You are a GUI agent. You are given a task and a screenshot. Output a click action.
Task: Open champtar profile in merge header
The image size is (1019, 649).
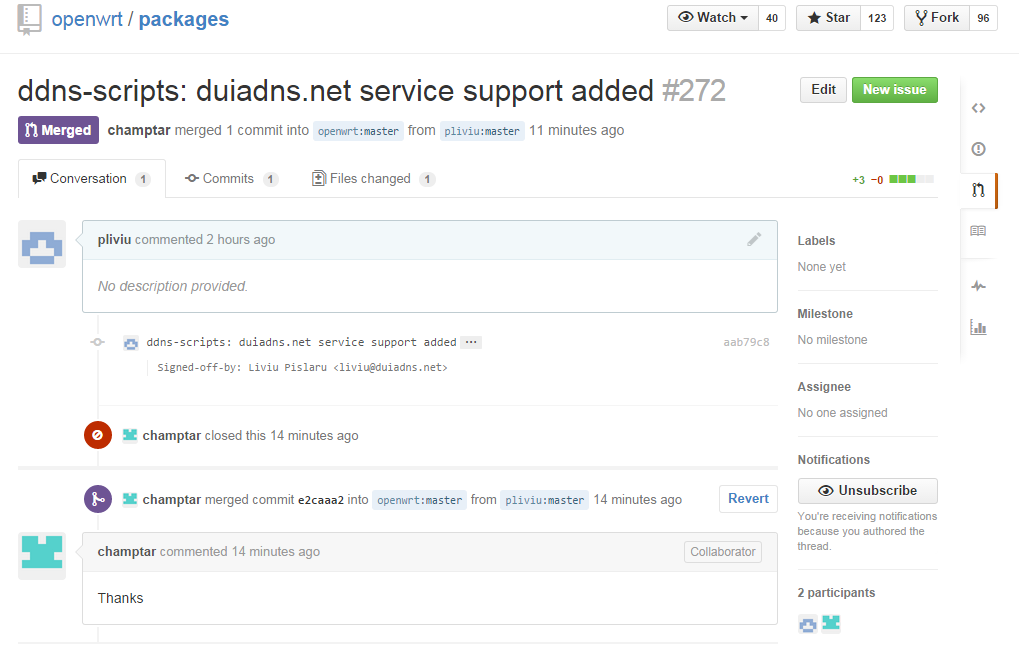139,130
